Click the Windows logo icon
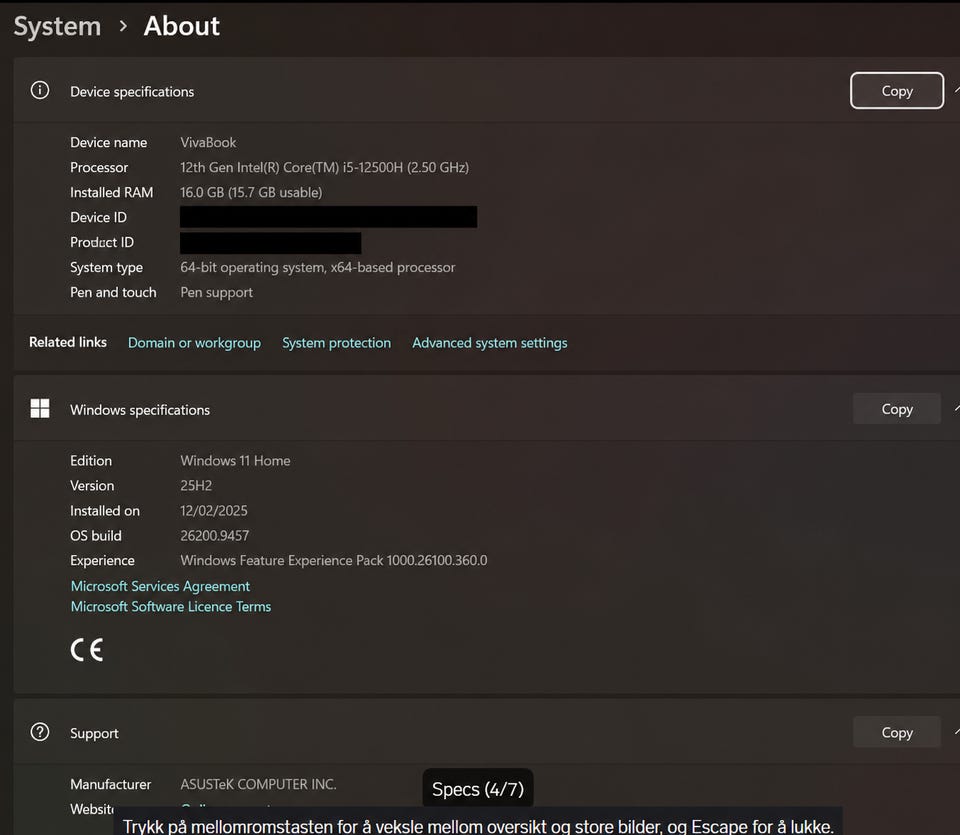 click(x=40, y=408)
